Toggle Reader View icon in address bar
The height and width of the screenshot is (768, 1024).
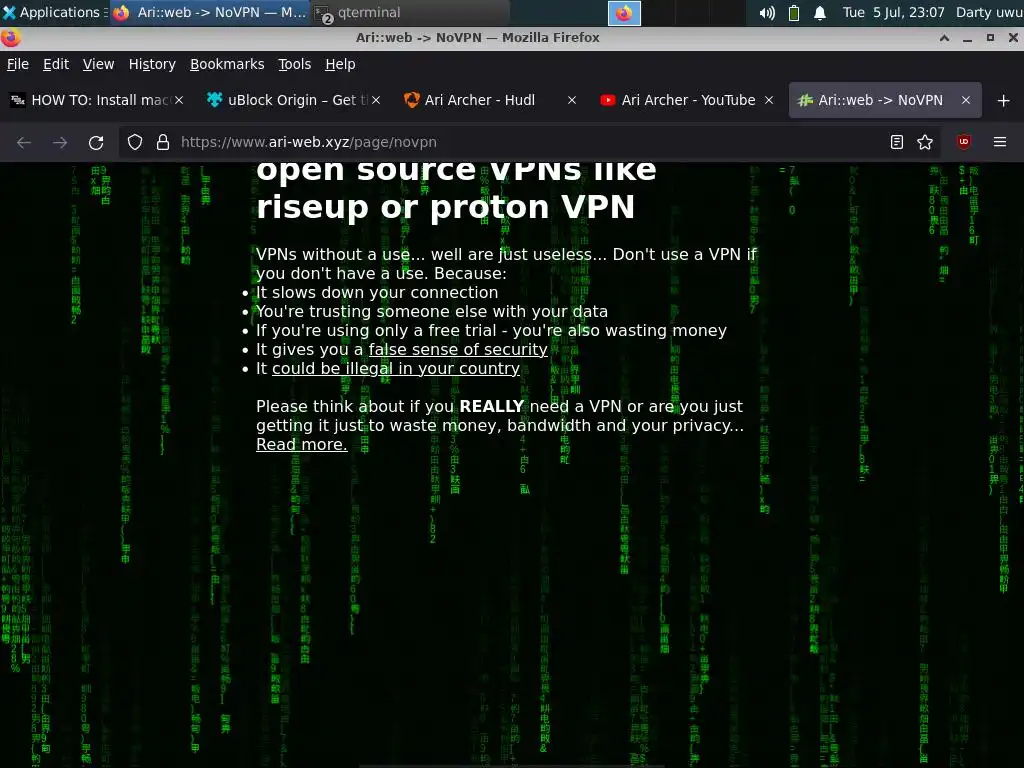pos(897,142)
